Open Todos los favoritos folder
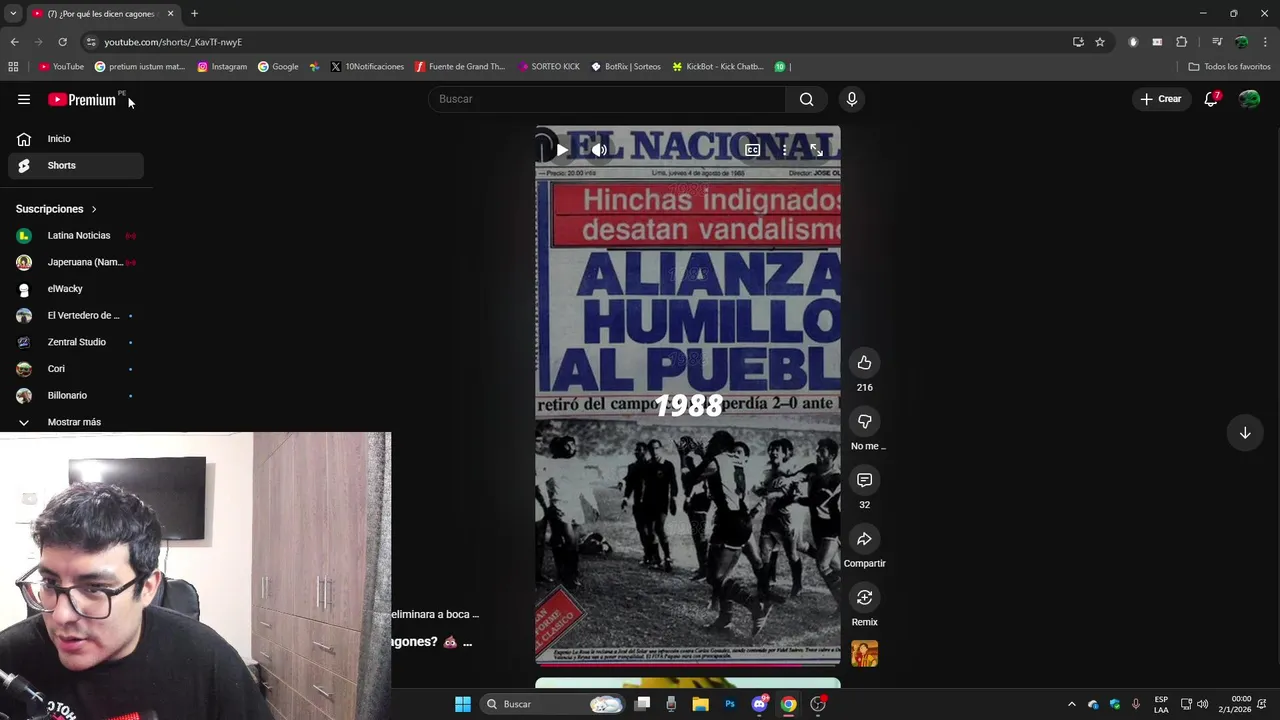The image size is (1280, 720). 1229,67
